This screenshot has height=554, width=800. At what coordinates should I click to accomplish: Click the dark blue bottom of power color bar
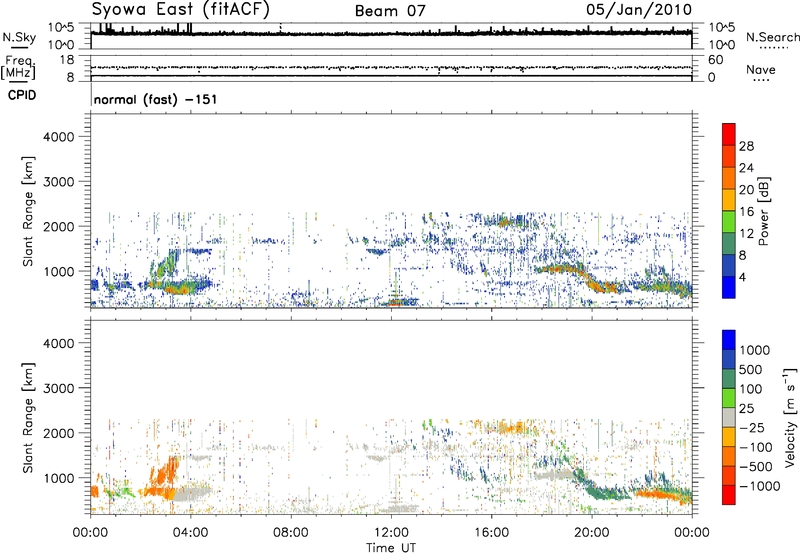[x=729, y=287]
